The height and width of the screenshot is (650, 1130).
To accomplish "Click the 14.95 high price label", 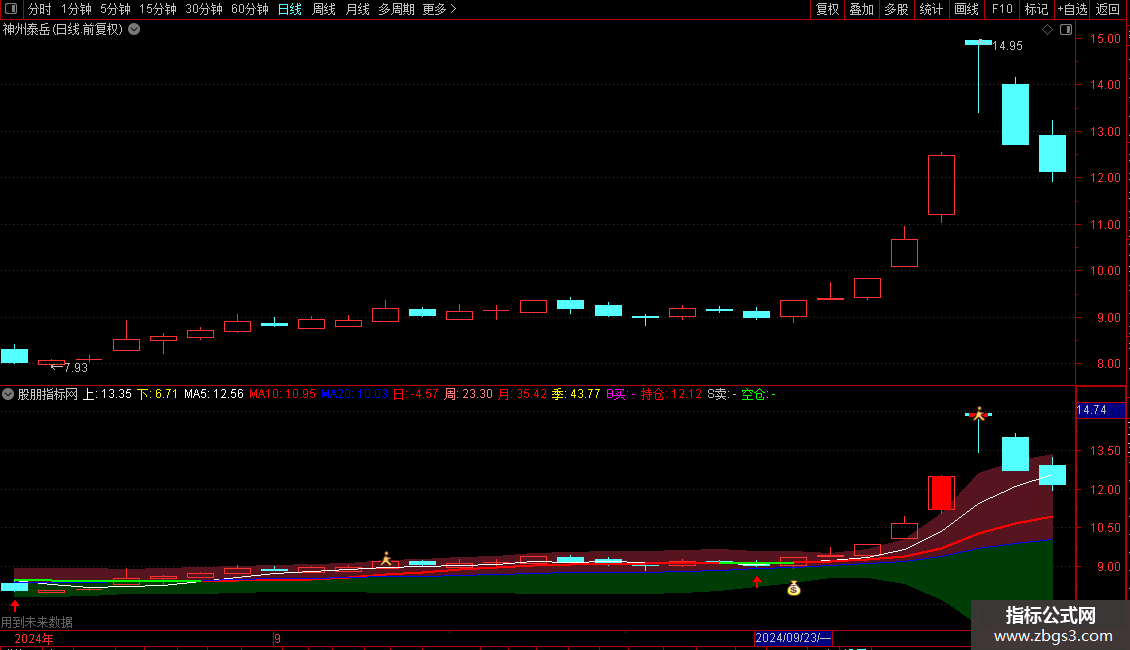I will click(1007, 46).
